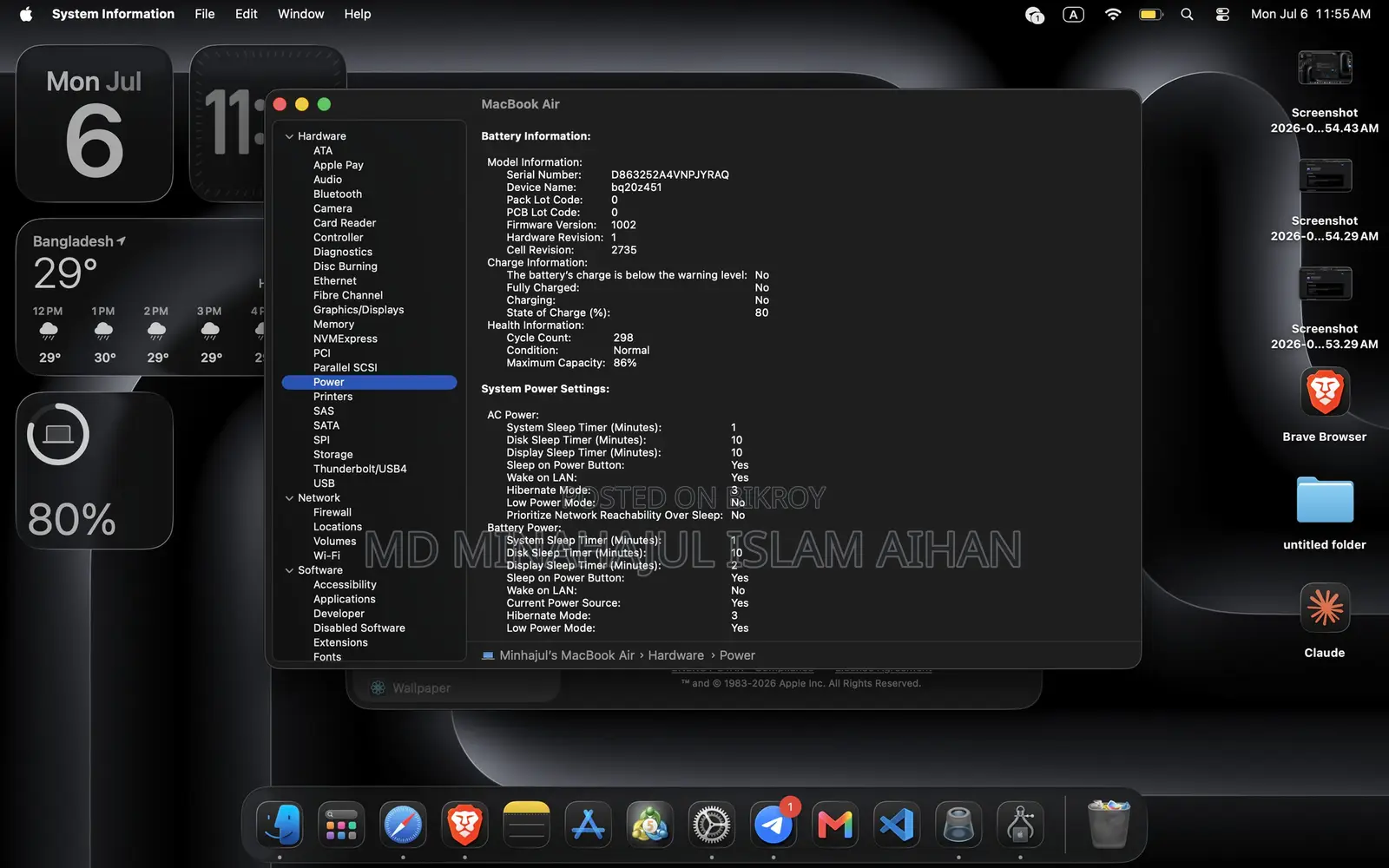Collapse the Software section in the sidebar
The image size is (1389, 868).
pyautogui.click(x=289, y=570)
